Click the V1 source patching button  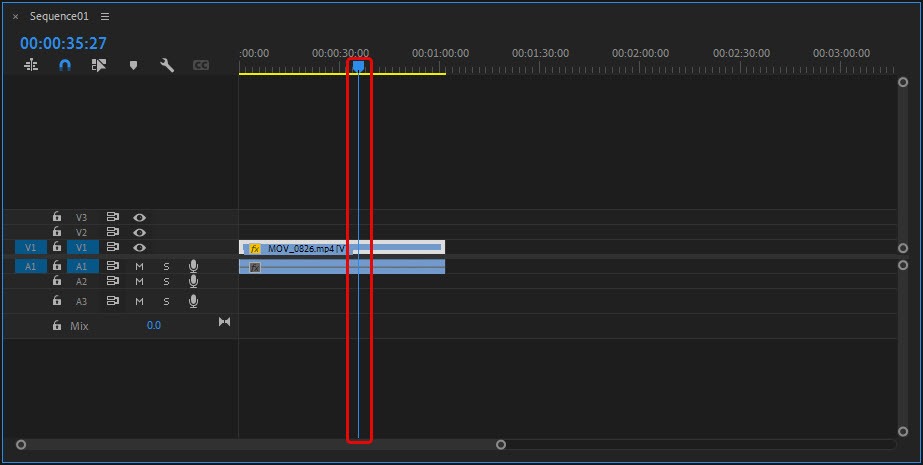coord(30,247)
